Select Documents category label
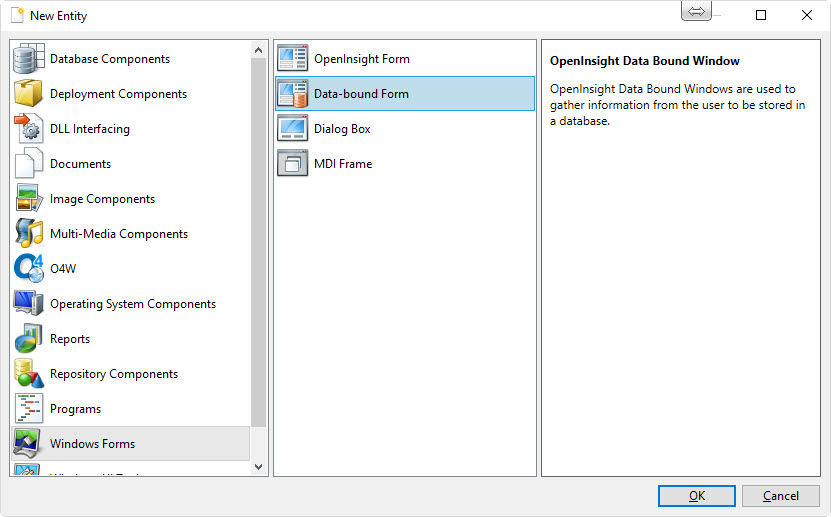 (81, 164)
